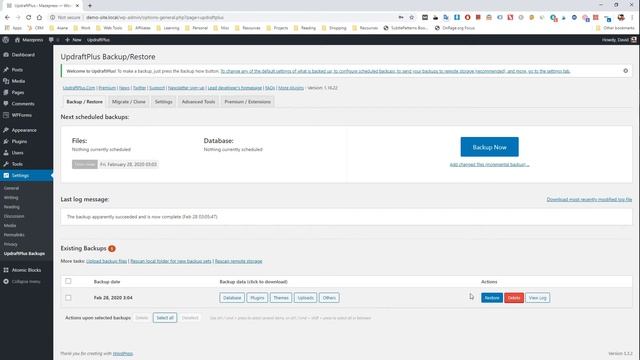Click the WordPress link in footer
The height and width of the screenshot is (360, 640).
tap(122, 353)
